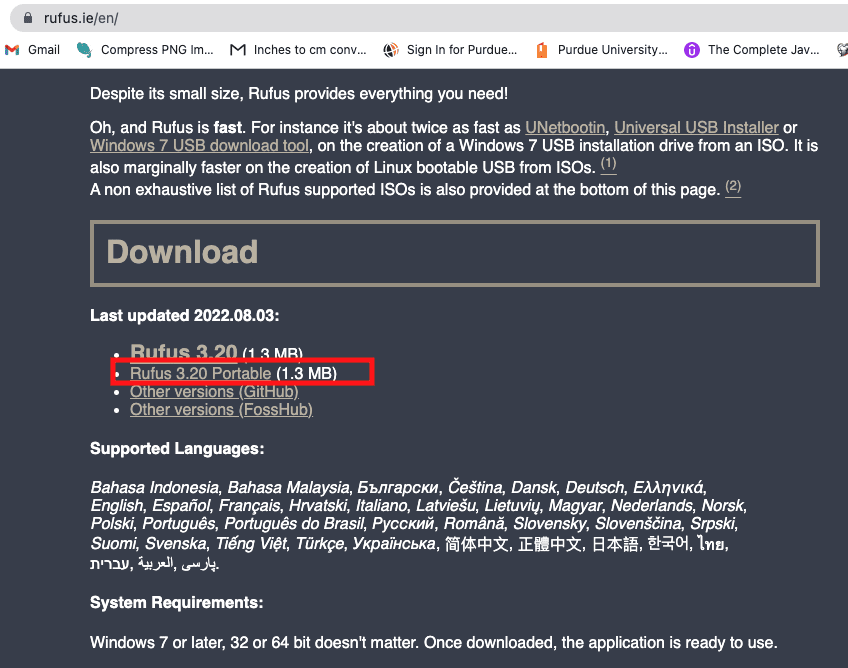Click 'Last updated 2022.08.03:' text
The image size is (848, 668).
click(x=184, y=315)
